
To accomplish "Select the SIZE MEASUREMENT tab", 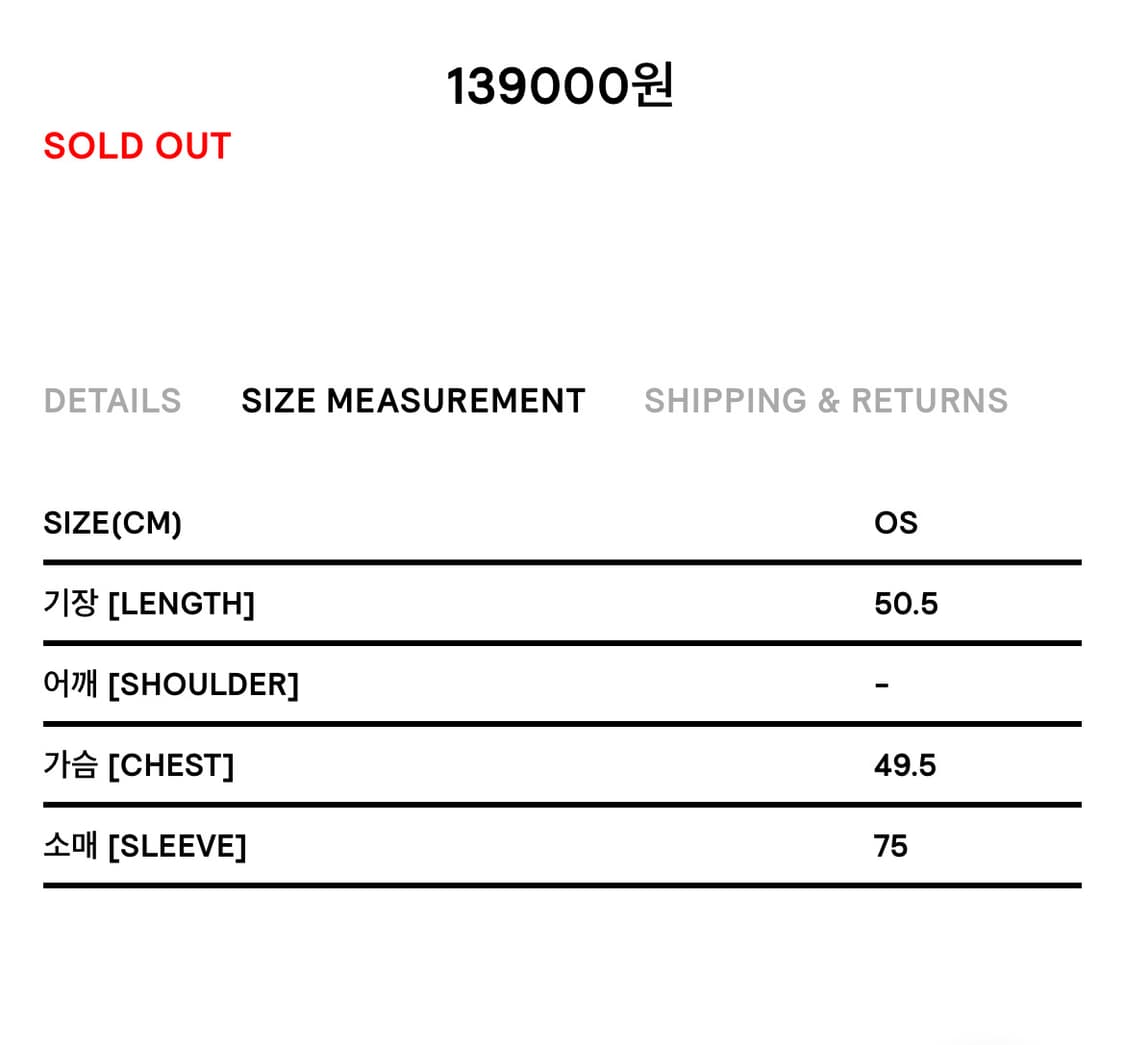I will [x=413, y=401].
